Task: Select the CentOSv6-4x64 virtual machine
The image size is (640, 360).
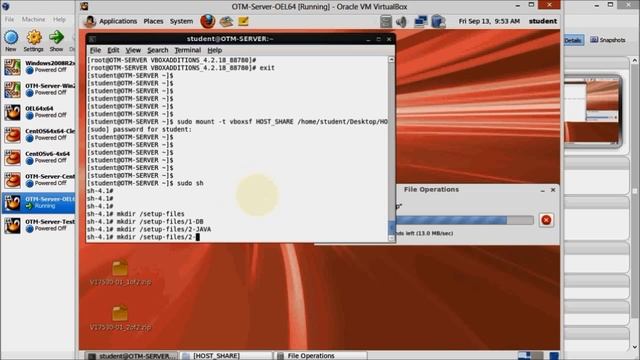Action: tap(38, 157)
